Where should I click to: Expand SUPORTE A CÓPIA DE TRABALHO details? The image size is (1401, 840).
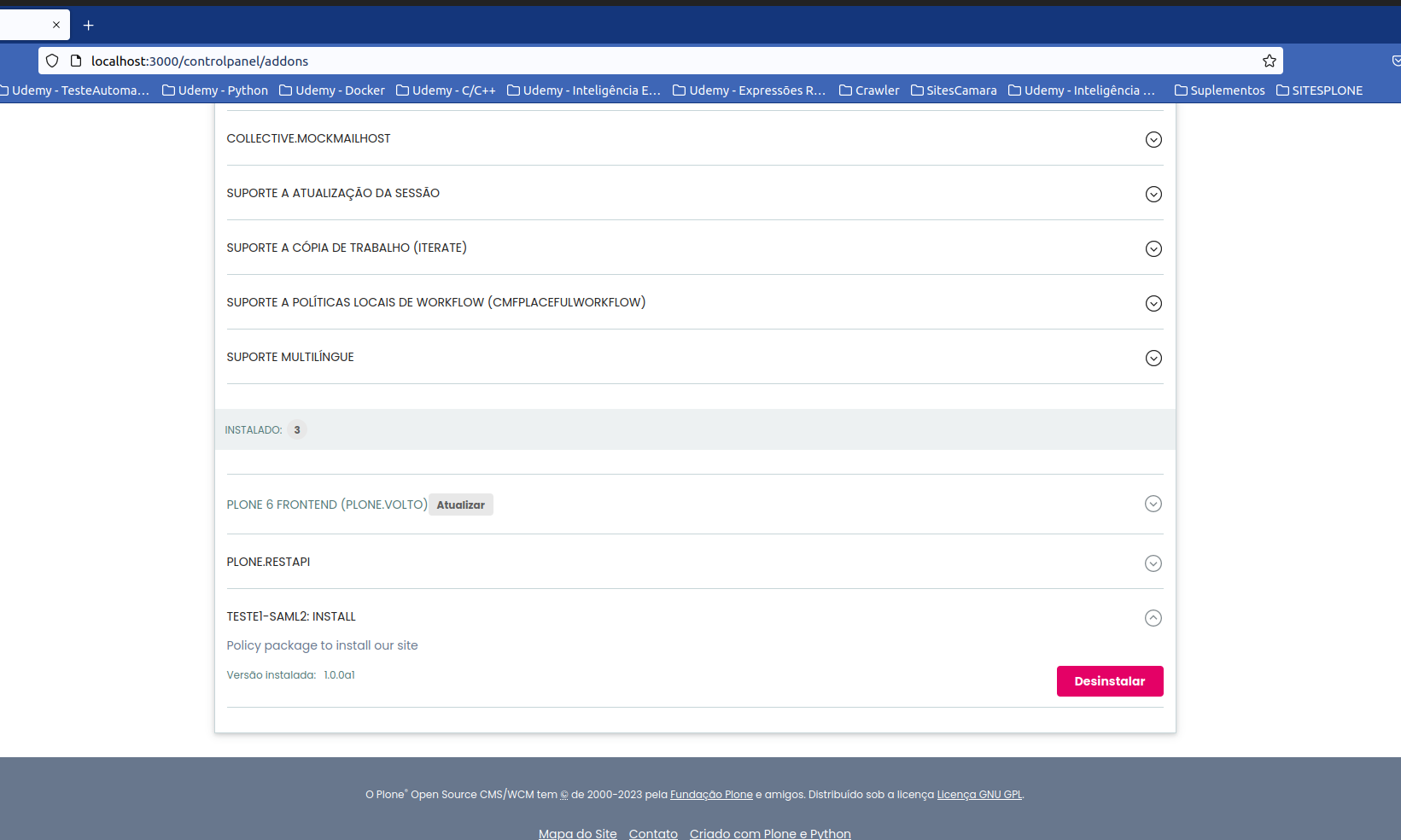click(x=1153, y=248)
